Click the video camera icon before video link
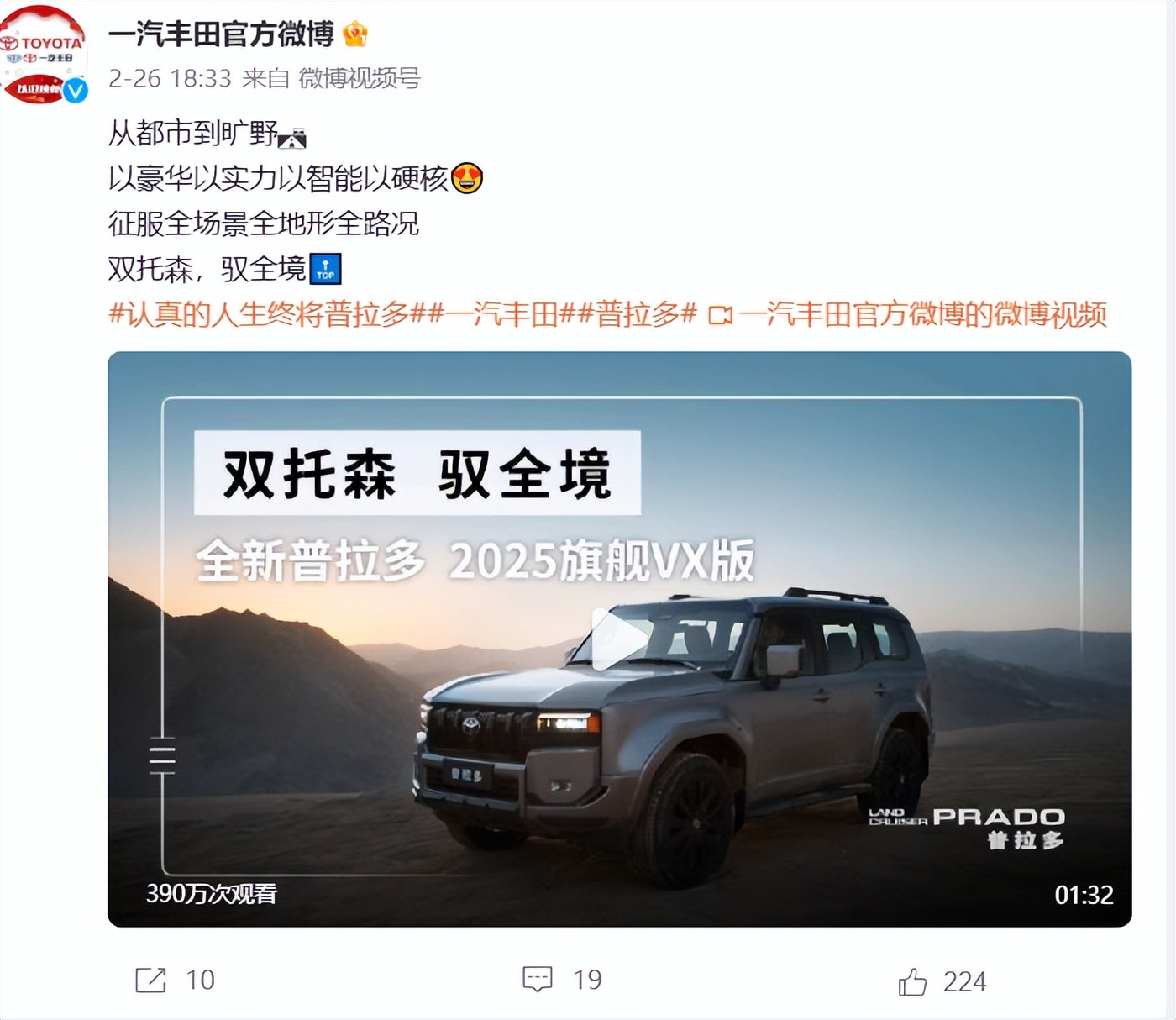The width and height of the screenshot is (1176, 1020). (x=721, y=315)
